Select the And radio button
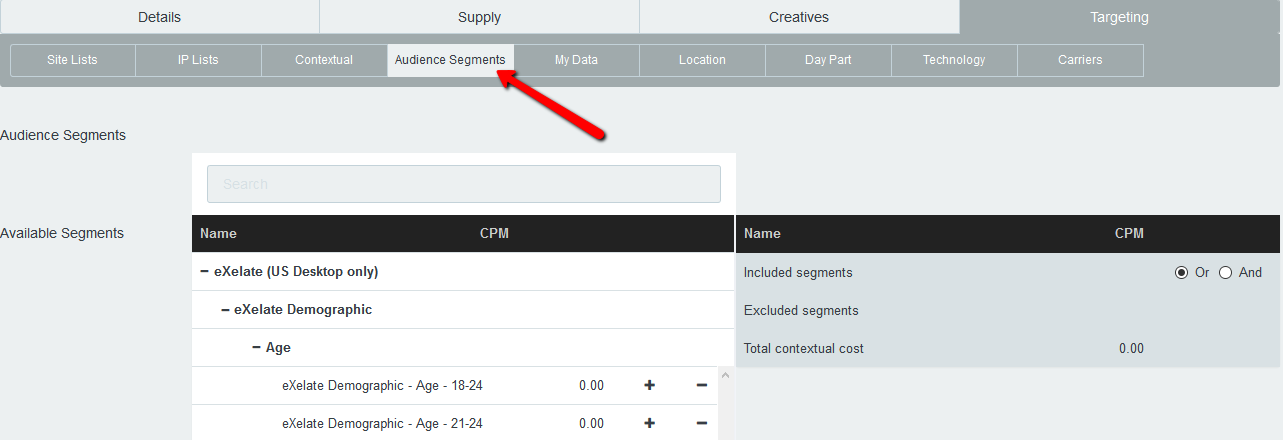1283x440 pixels. pyautogui.click(x=1225, y=272)
